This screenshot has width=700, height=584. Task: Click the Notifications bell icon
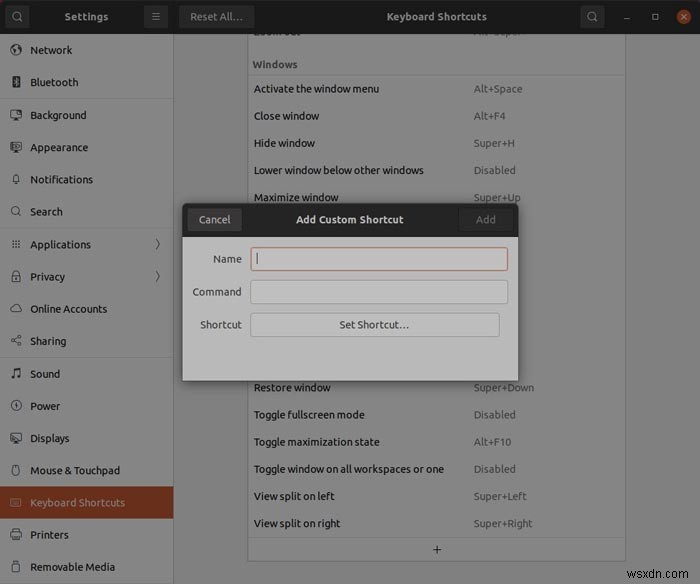click(x=16, y=180)
